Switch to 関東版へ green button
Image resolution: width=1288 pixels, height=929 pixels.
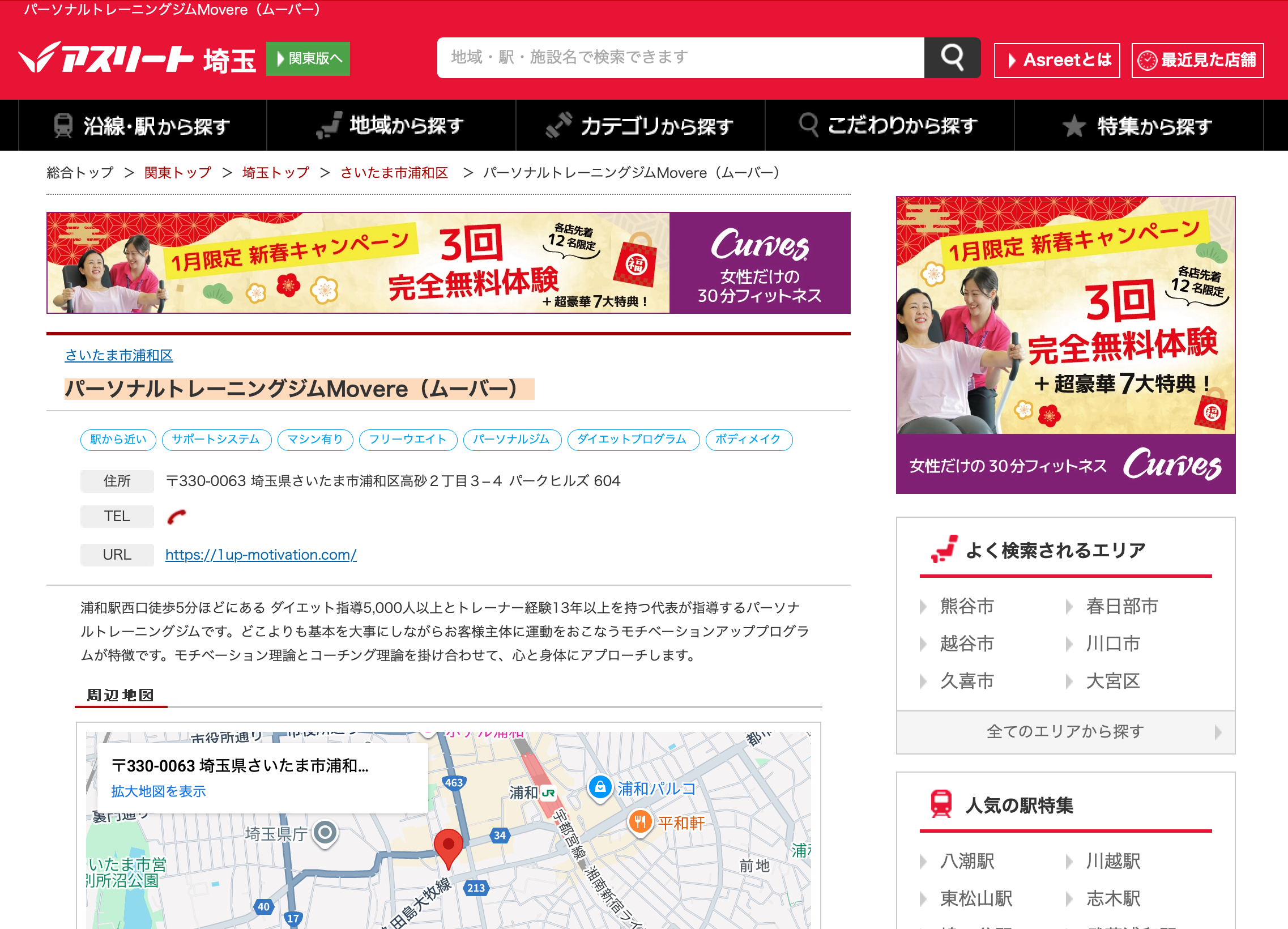(308, 58)
